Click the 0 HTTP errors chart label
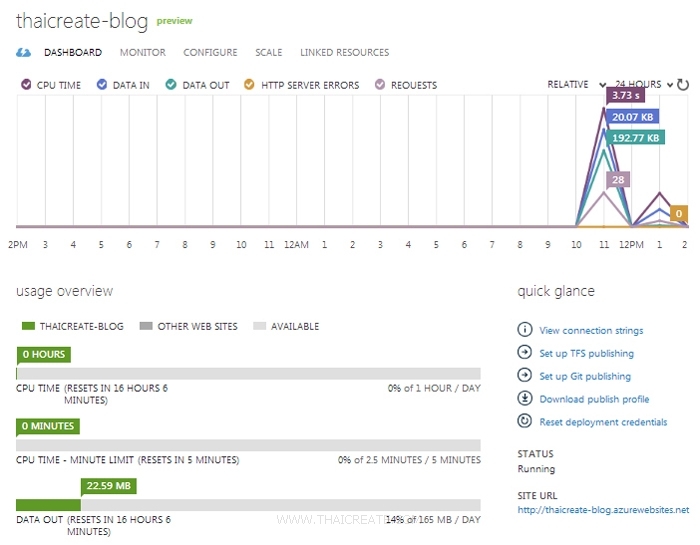This screenshot has height=545, width=700. point(679,213)
